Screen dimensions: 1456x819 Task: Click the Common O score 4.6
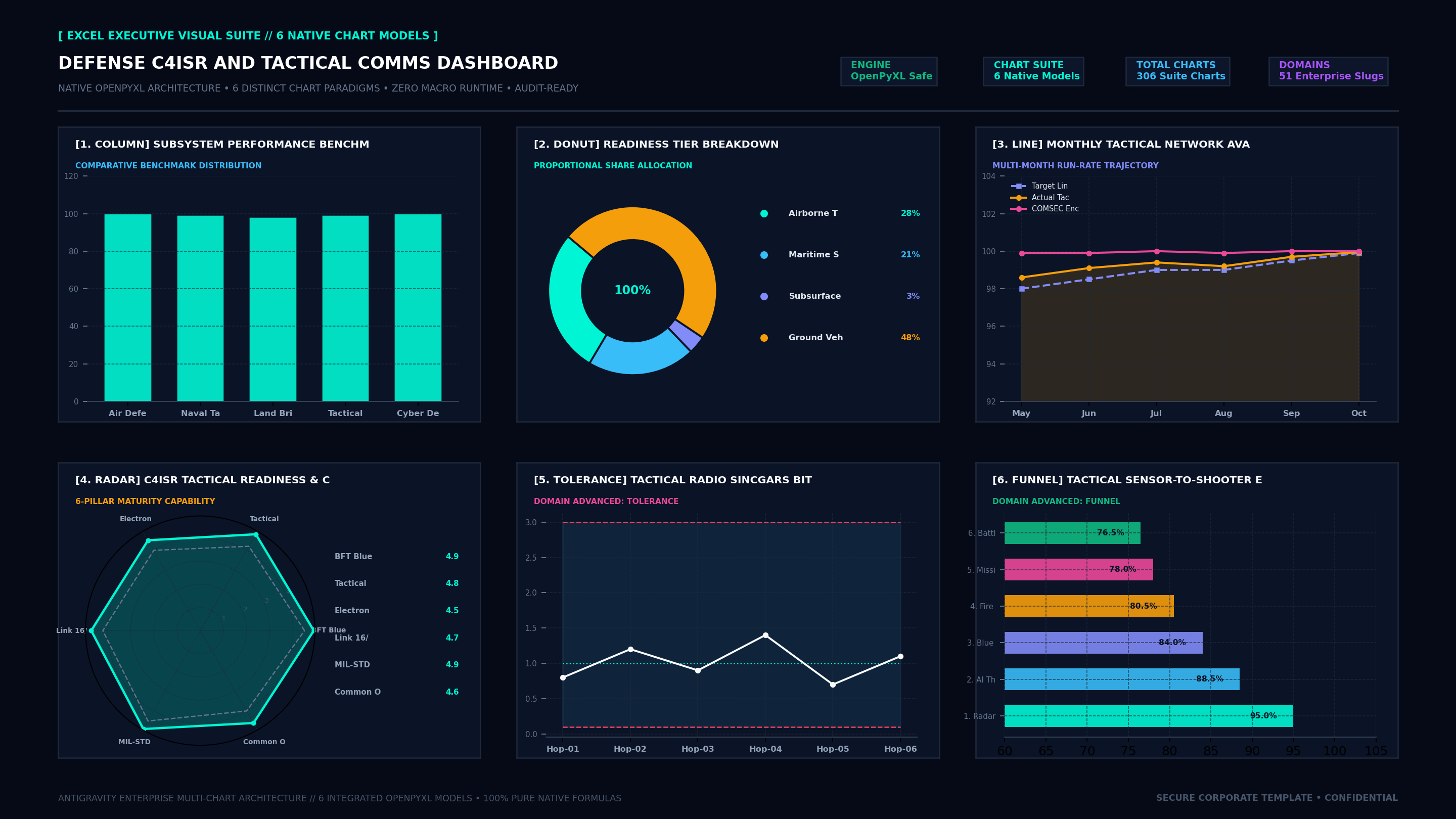coord(452,692)
